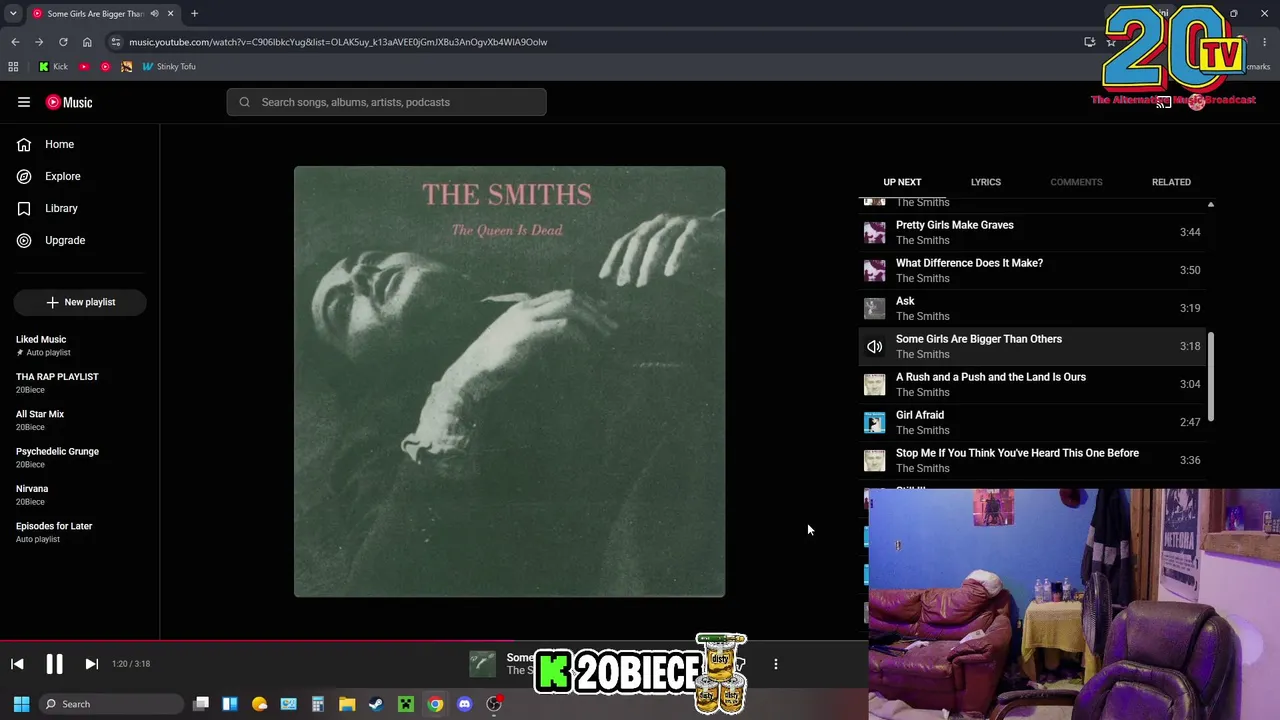Open Episodes for Later playlist

80,532
